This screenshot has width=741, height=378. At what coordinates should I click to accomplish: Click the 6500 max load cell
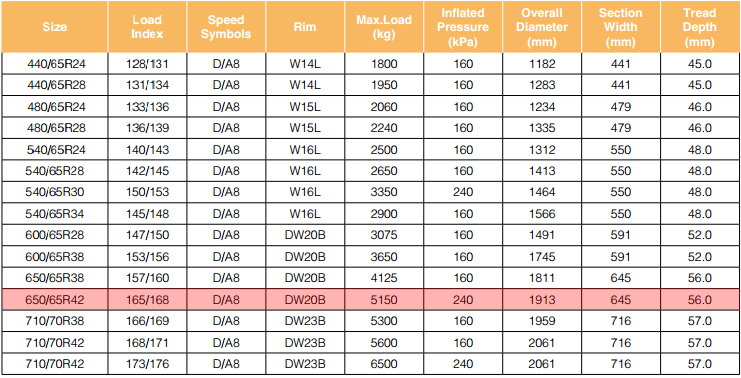384,364
